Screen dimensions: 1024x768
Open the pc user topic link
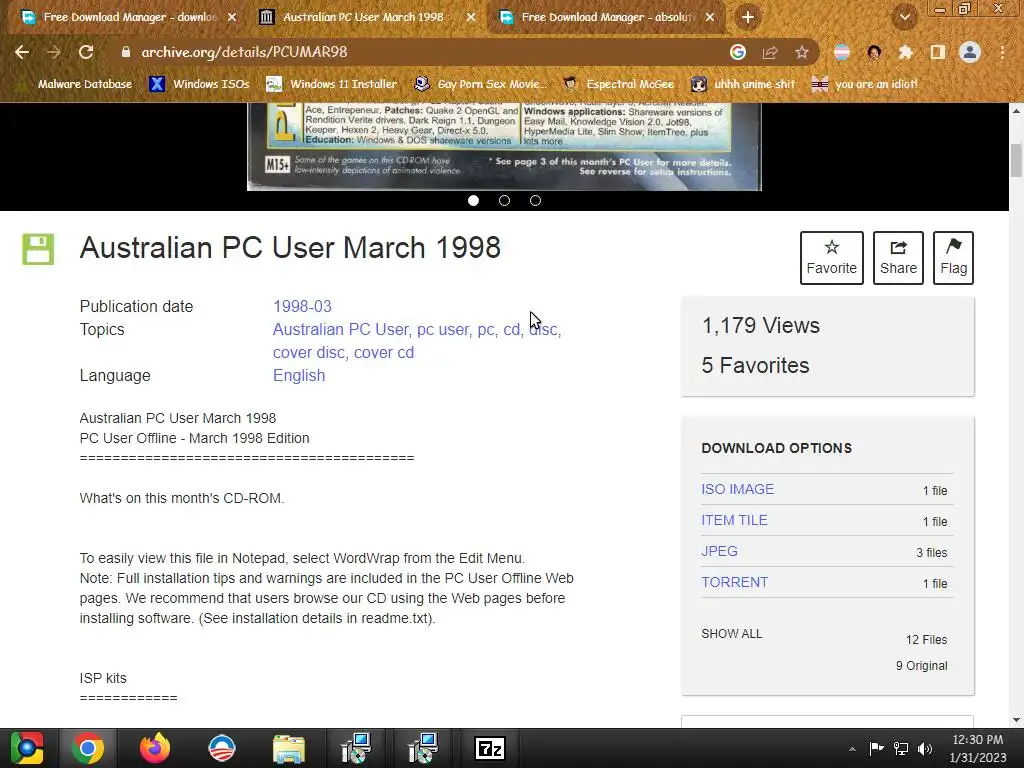[x=443, y=329]
